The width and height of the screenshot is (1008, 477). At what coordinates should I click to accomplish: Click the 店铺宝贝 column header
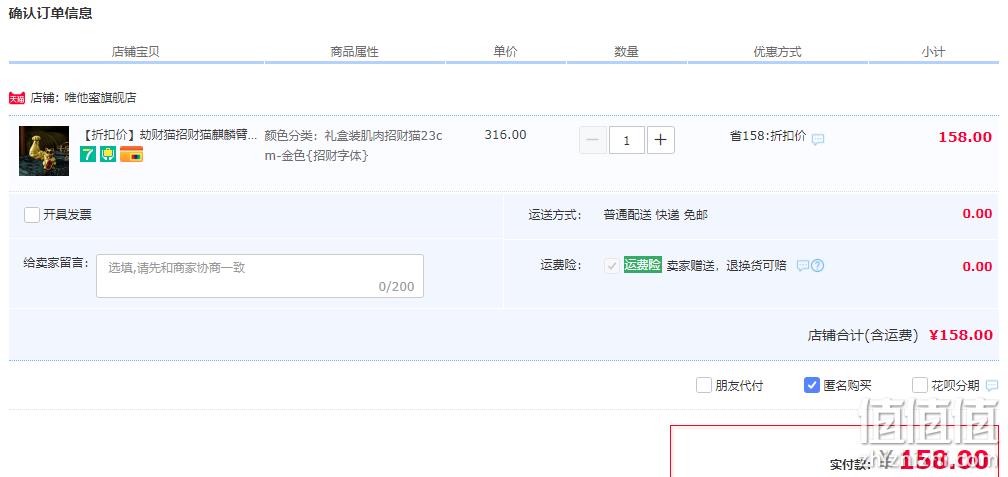click(x=136, y=52)
